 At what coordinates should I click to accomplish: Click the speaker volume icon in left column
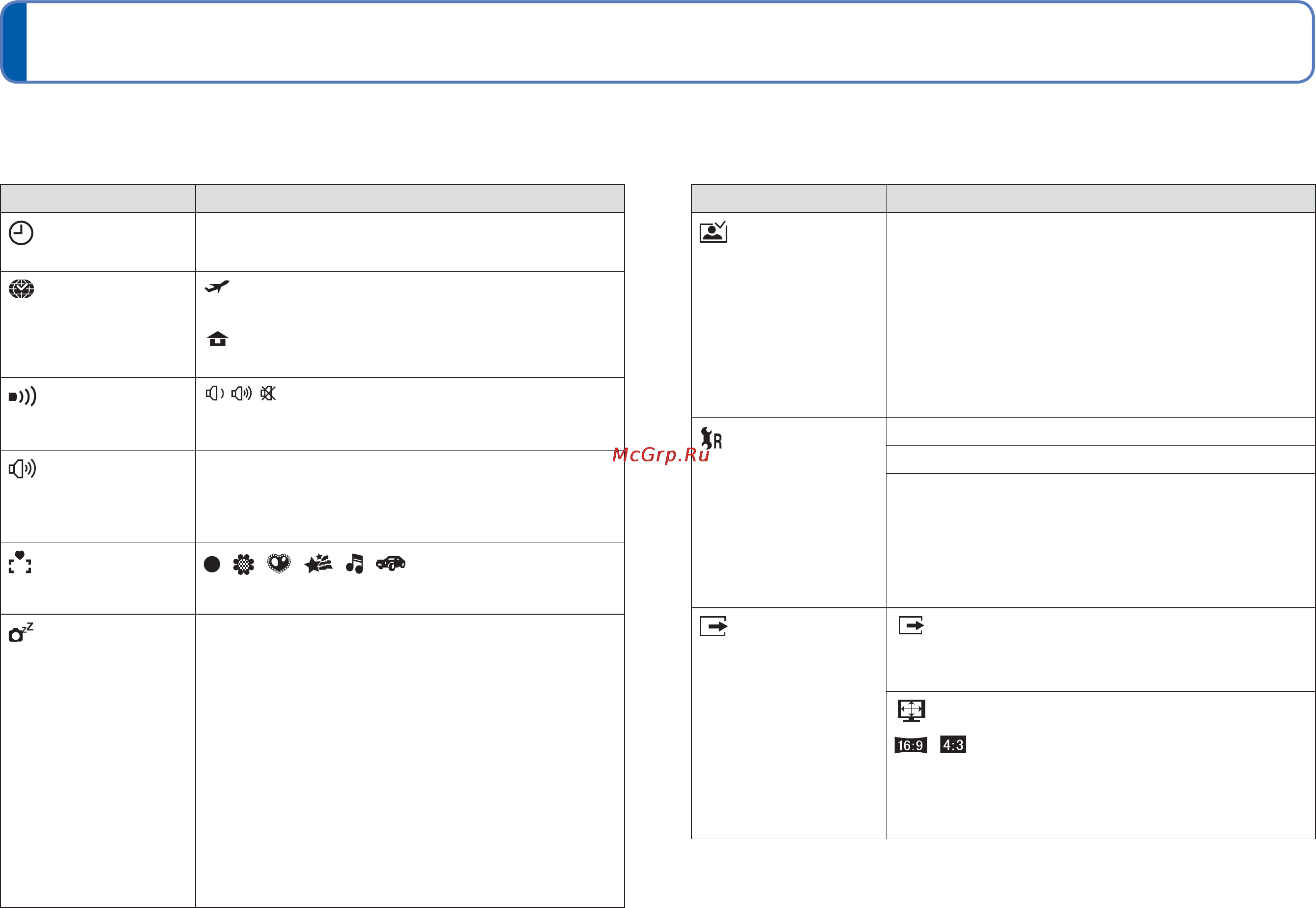pos(23,468)
